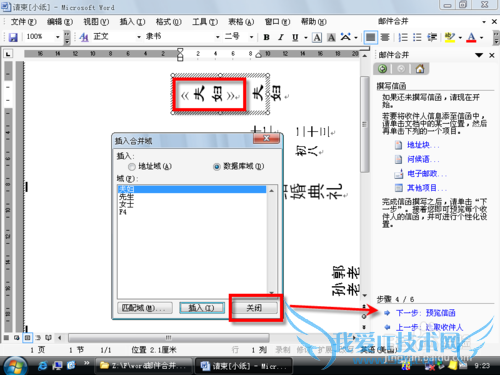Go to 上一步: 选取收件人

429,327
